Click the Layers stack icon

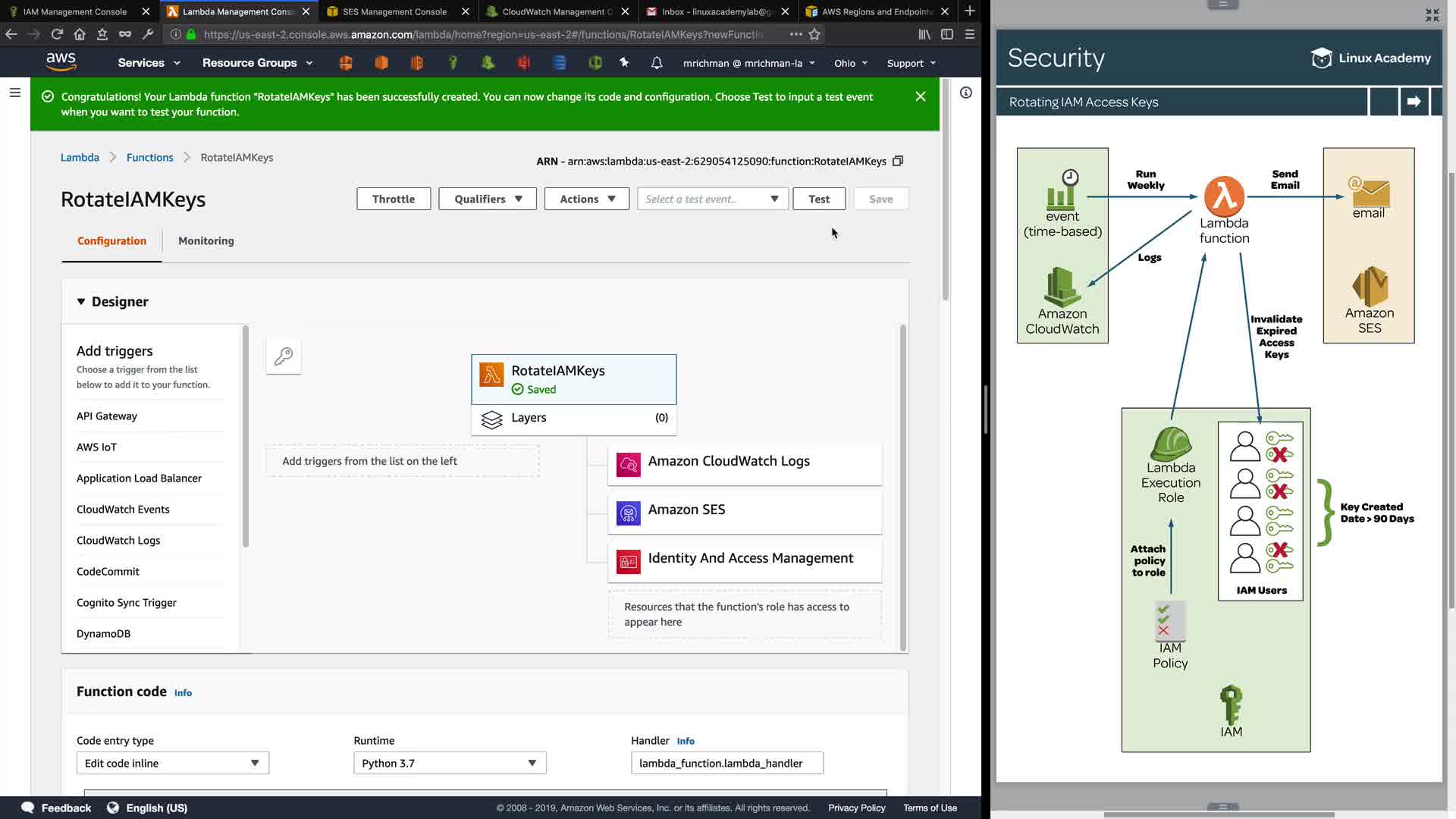click(x=491, y=419)
